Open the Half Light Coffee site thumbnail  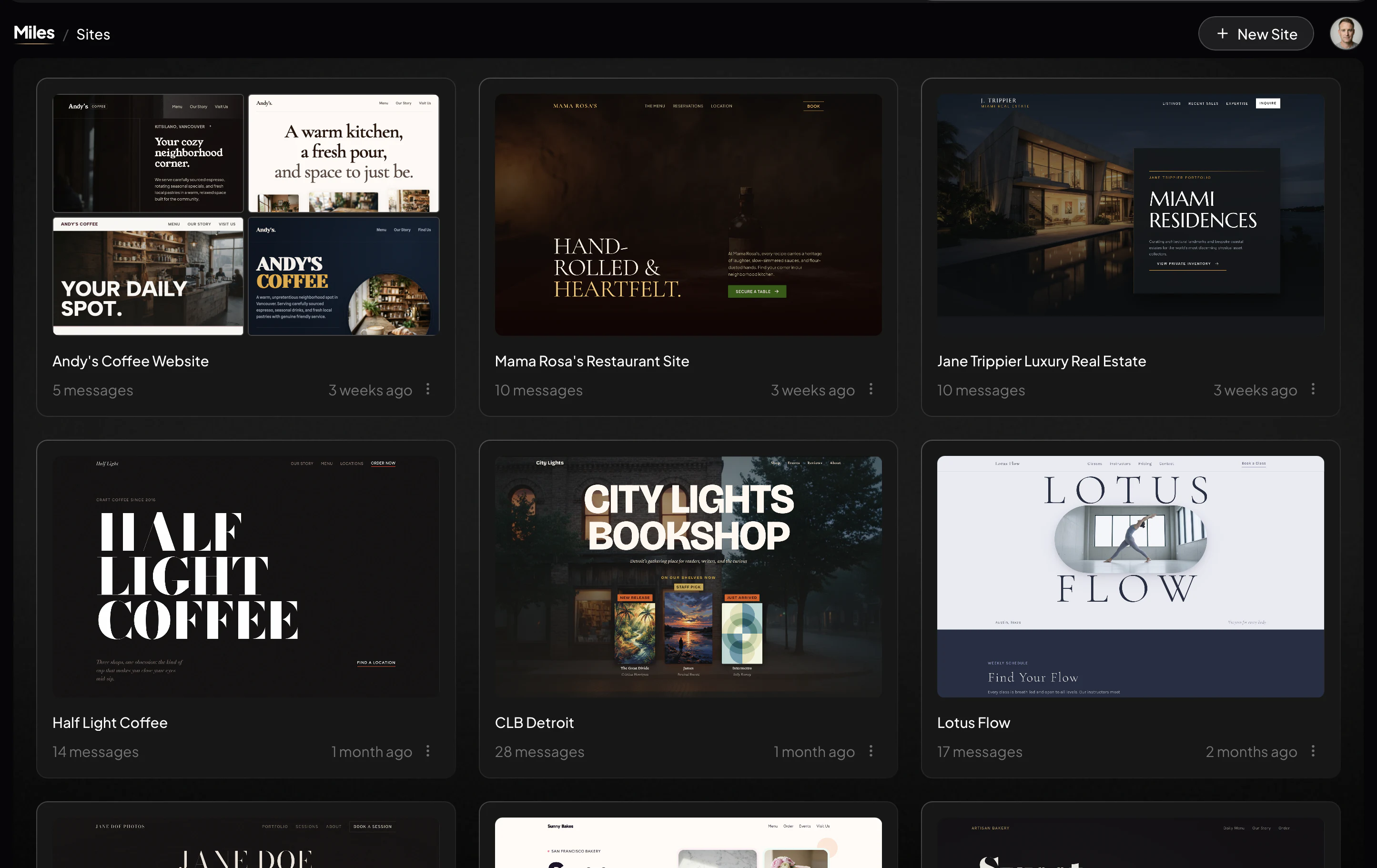(246, 576)
